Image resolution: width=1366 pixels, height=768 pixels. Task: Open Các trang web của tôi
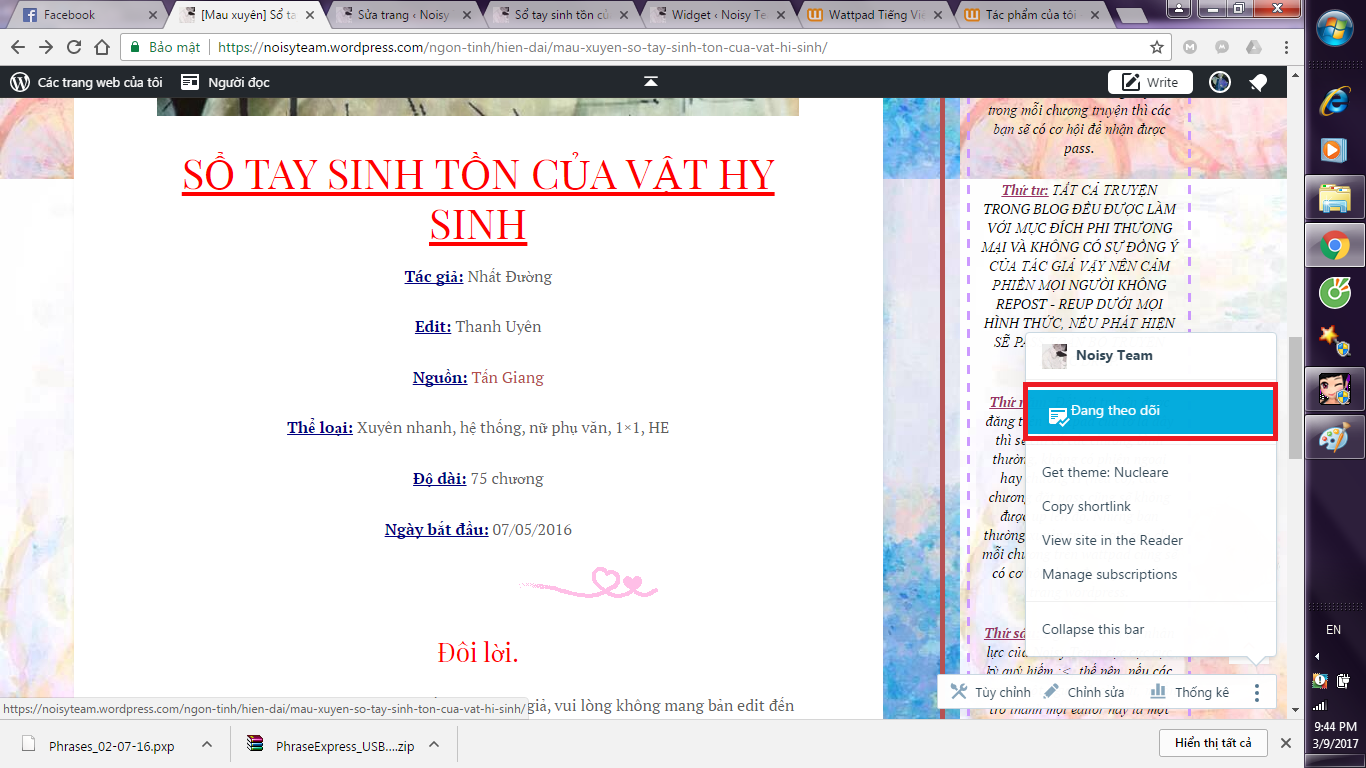pyautogui.click(x=86, y=82)
